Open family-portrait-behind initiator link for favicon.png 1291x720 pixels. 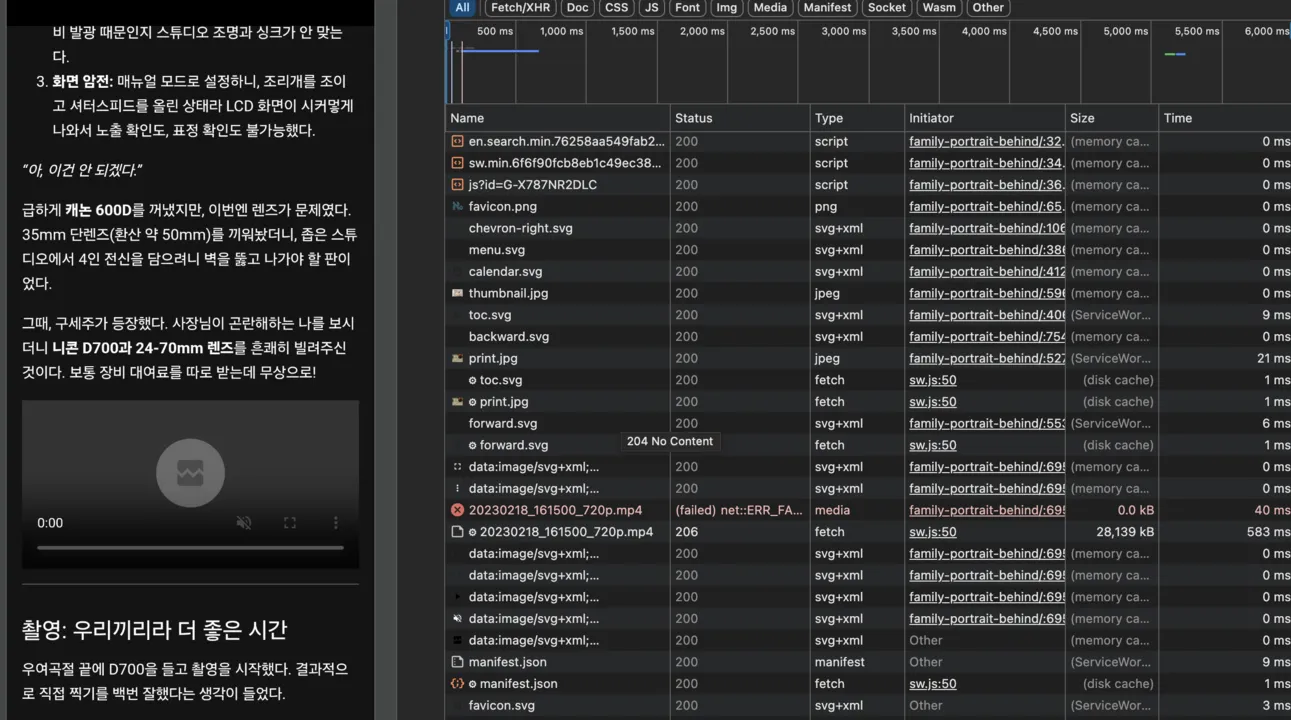(985, 207)
